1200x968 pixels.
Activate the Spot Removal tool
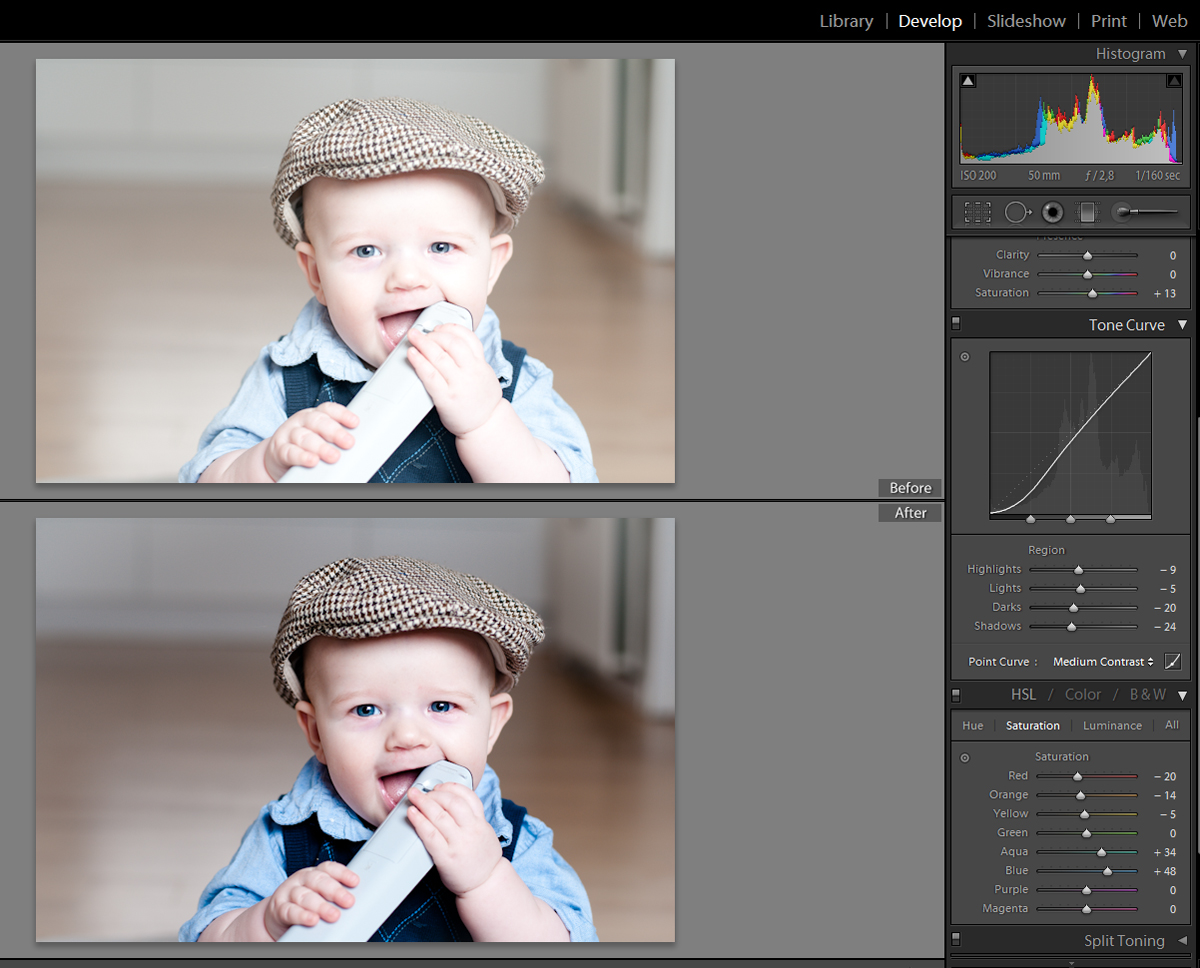point(1017,212)
